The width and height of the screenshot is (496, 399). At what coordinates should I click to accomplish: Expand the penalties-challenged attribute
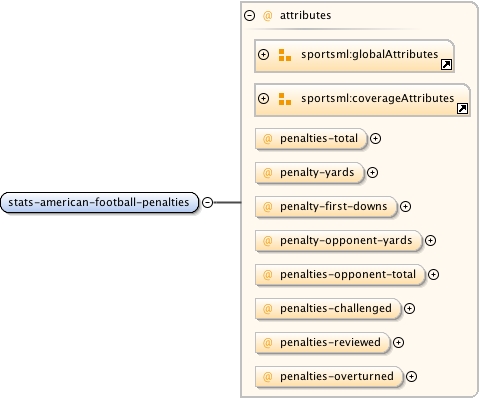point(409,308)
